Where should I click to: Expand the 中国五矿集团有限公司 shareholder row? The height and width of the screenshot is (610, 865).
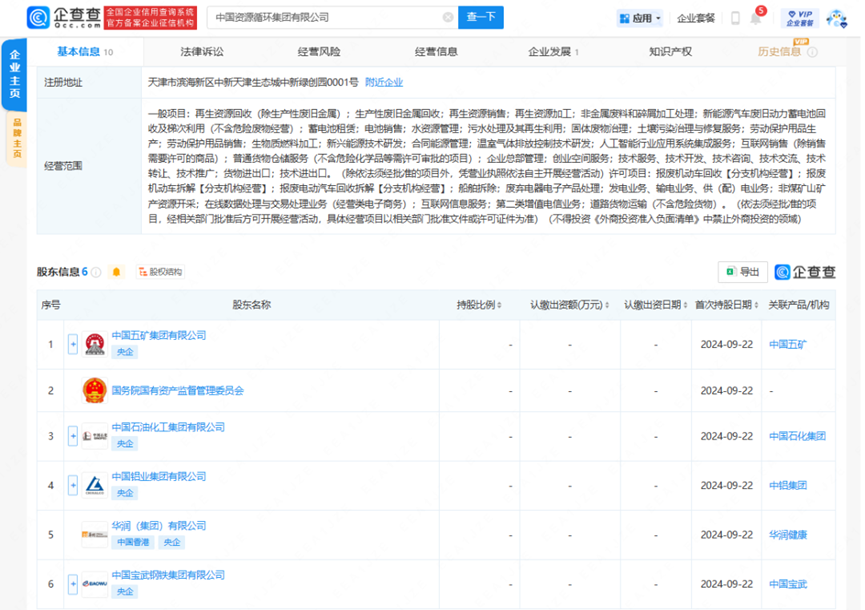pyautogui.click(x=73, y=344)
